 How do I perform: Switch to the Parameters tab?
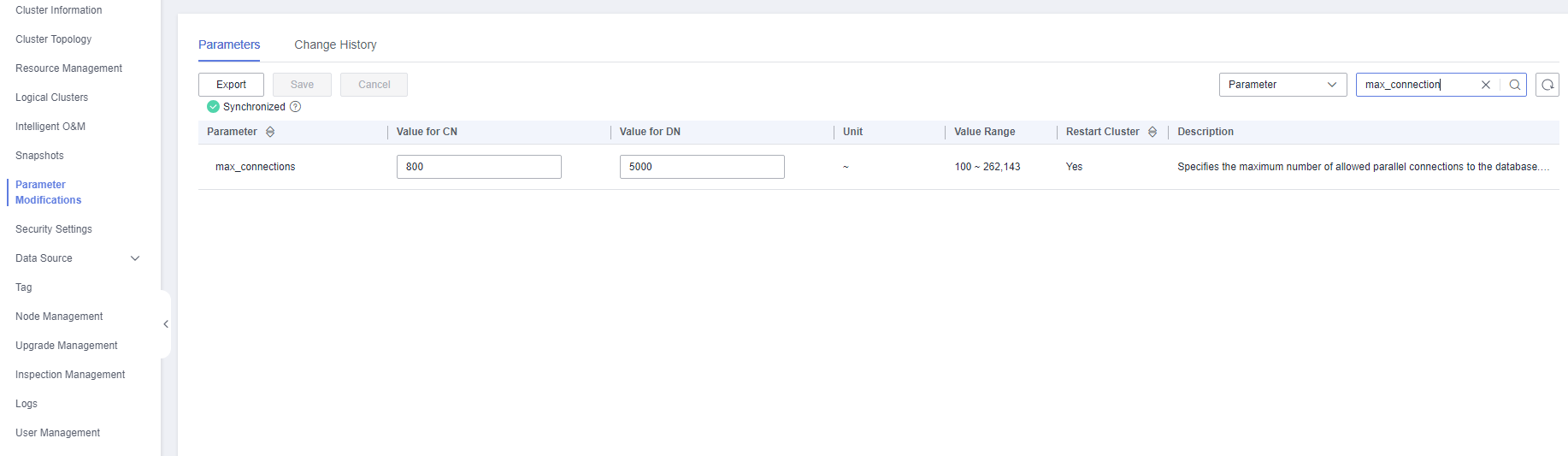pyautogui.click(x=229, y=44)
